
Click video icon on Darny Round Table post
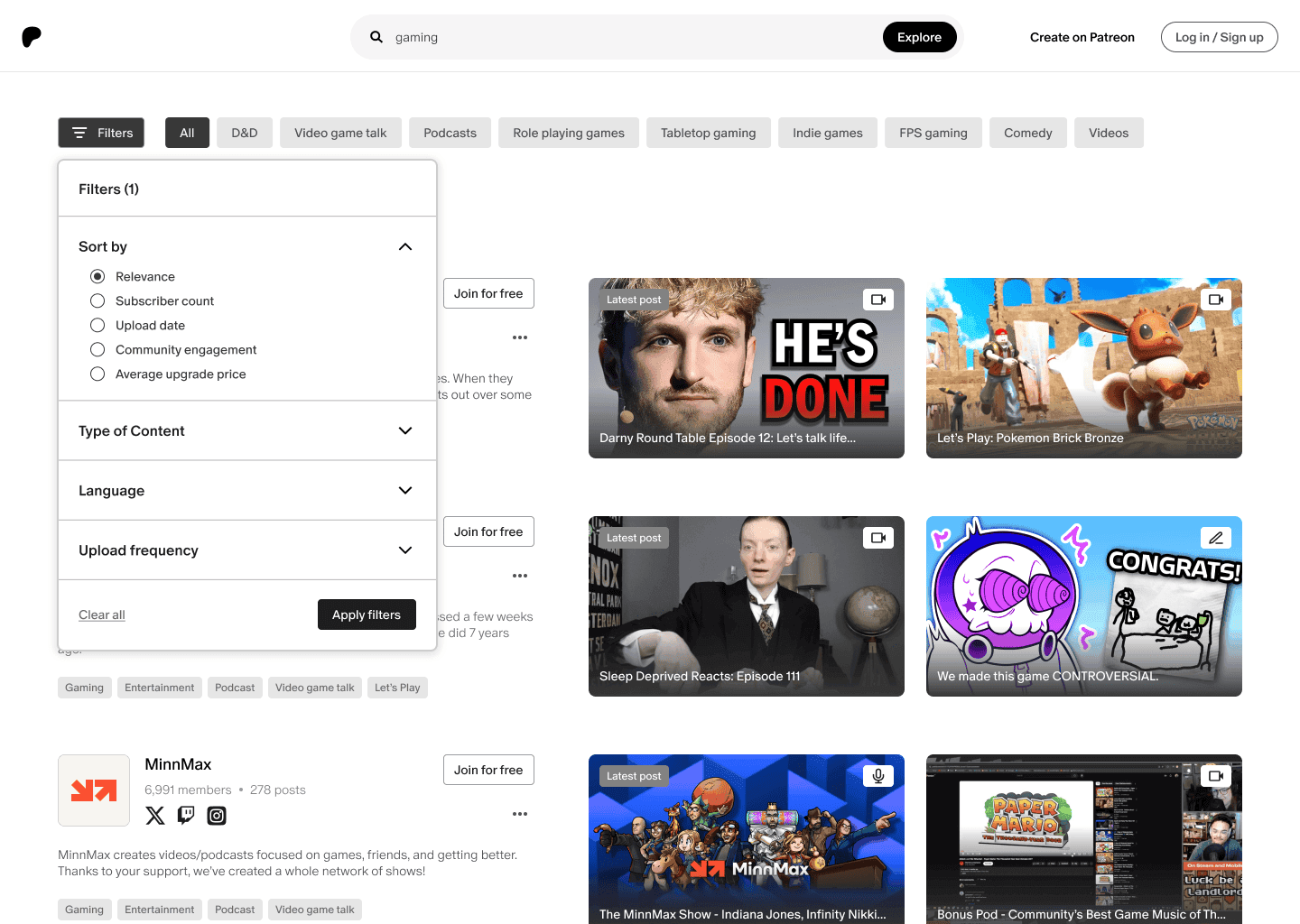pyautogui.click(x=878, y=300)
